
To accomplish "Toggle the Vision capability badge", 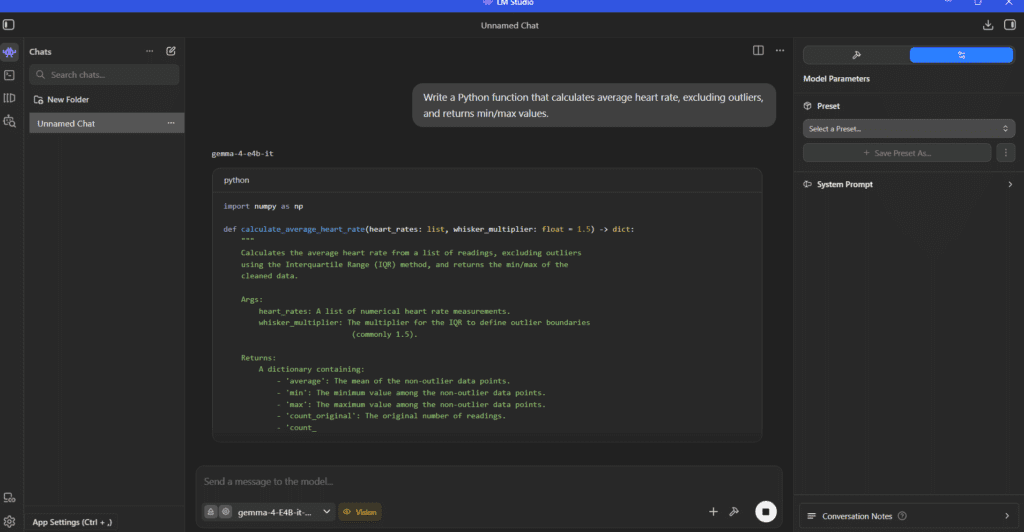I will (360, 512).
